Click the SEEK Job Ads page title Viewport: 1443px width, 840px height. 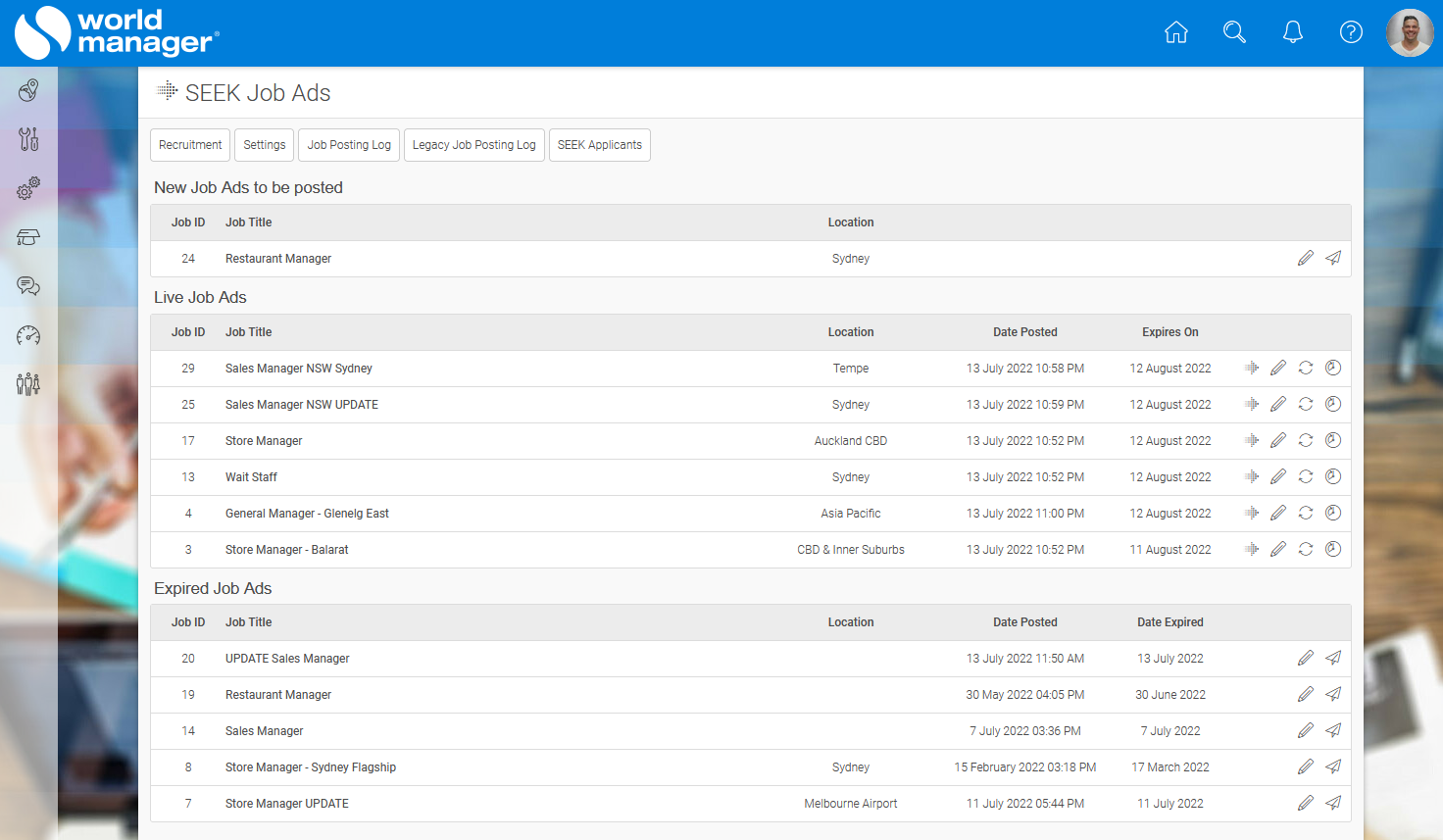click(258, 93)
